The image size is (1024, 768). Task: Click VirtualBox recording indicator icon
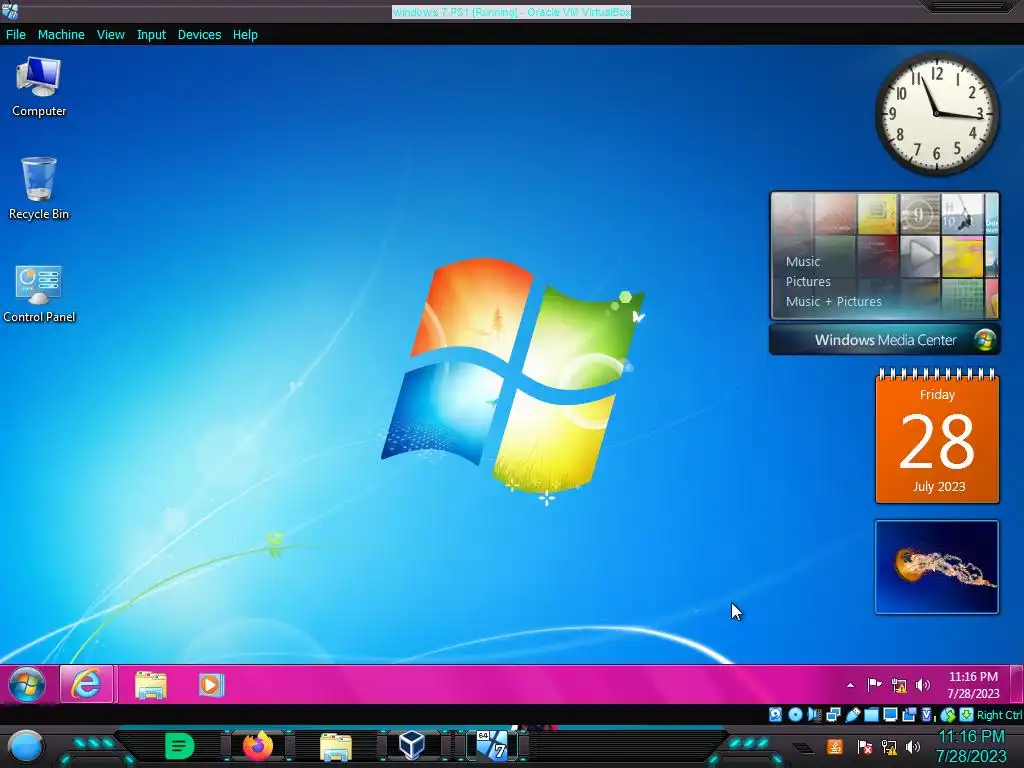[909, 715]
